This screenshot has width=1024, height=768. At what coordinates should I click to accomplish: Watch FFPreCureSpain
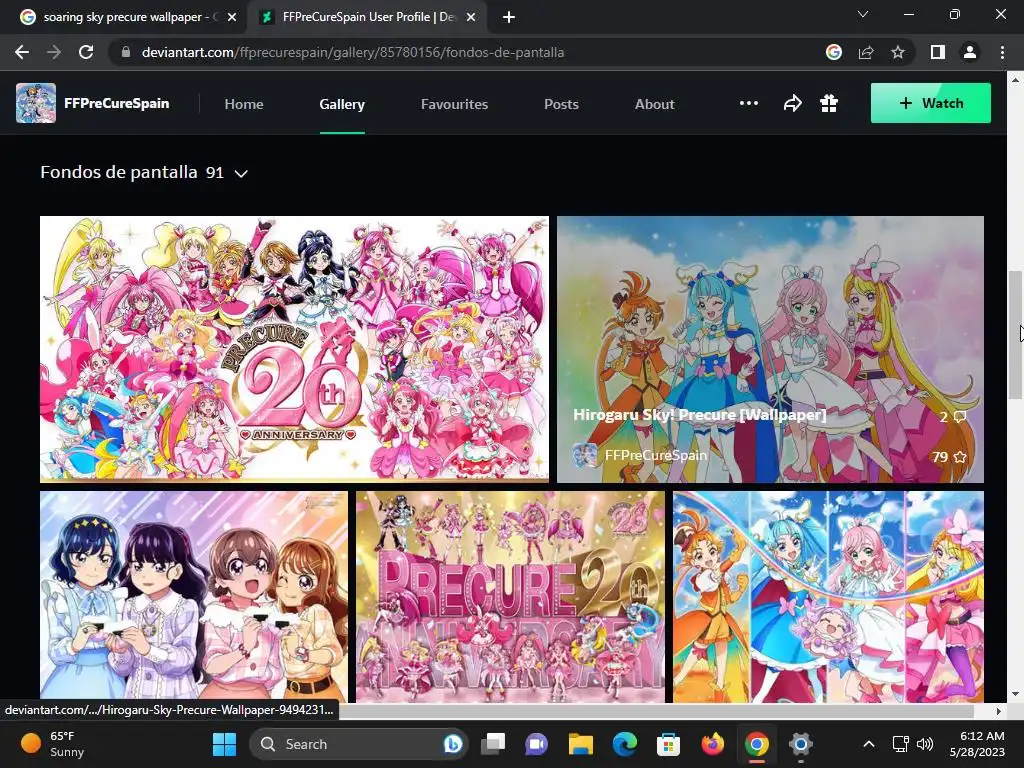click(x=931, y=103)
